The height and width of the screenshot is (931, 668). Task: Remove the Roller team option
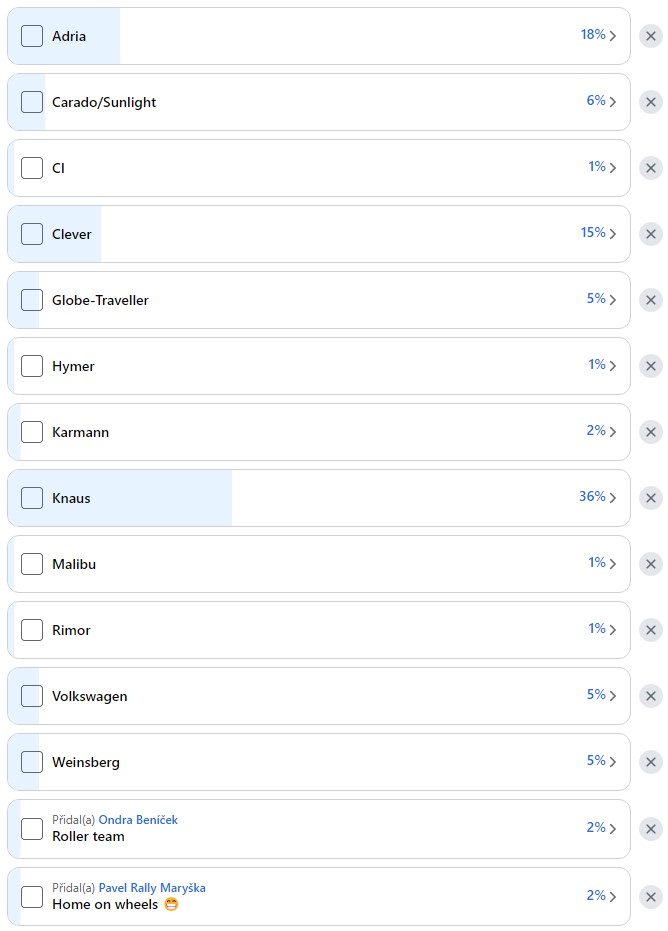(651, 829)
